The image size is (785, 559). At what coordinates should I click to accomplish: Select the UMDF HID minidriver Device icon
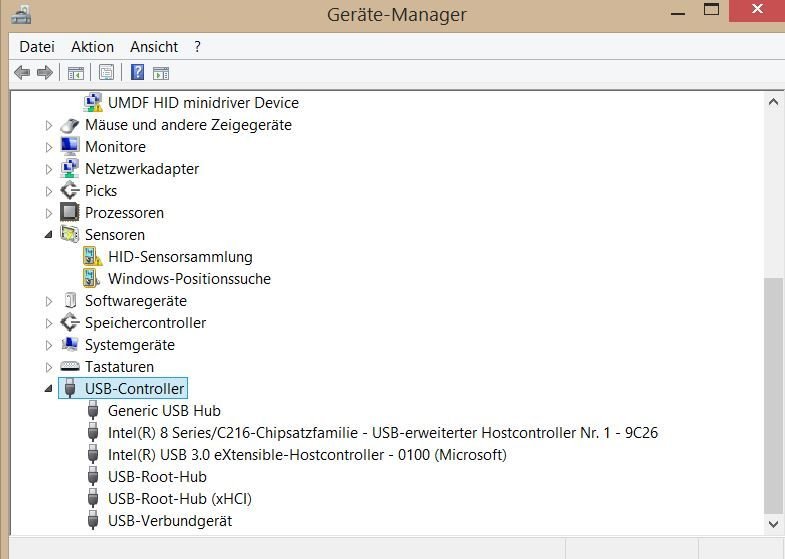pos(93,102)
